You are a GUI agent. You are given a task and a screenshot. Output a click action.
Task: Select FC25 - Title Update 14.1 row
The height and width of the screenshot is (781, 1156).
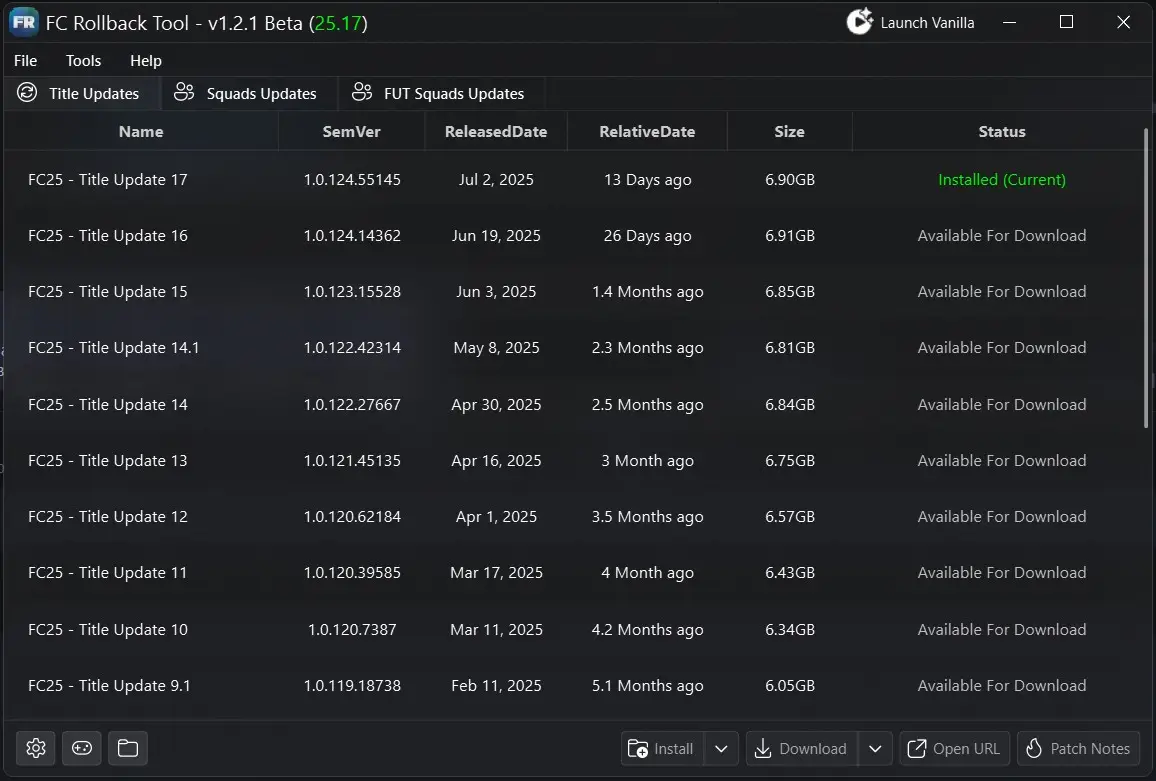pyautogui.click(x=573, y=347)
